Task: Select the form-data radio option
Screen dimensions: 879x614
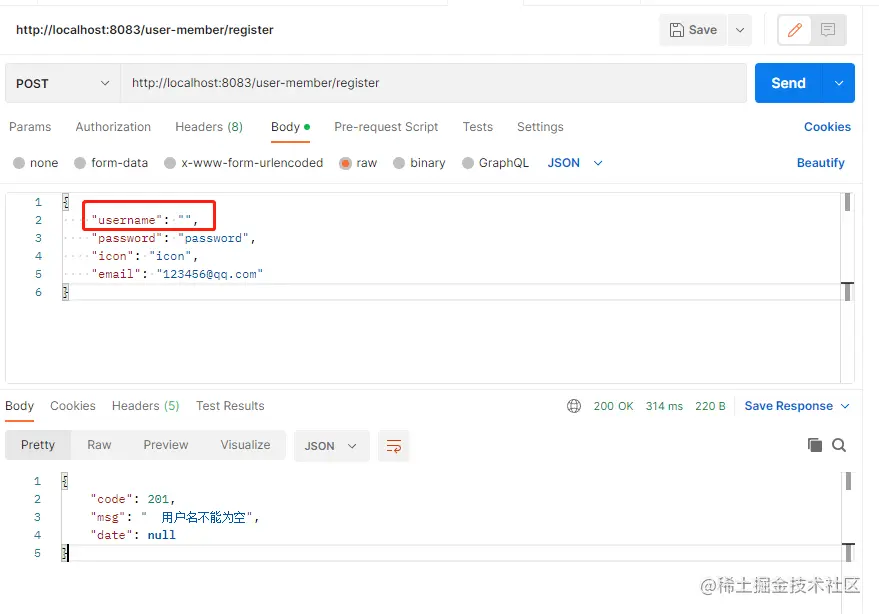Action: pyautogui.click(x=80, y=163)
